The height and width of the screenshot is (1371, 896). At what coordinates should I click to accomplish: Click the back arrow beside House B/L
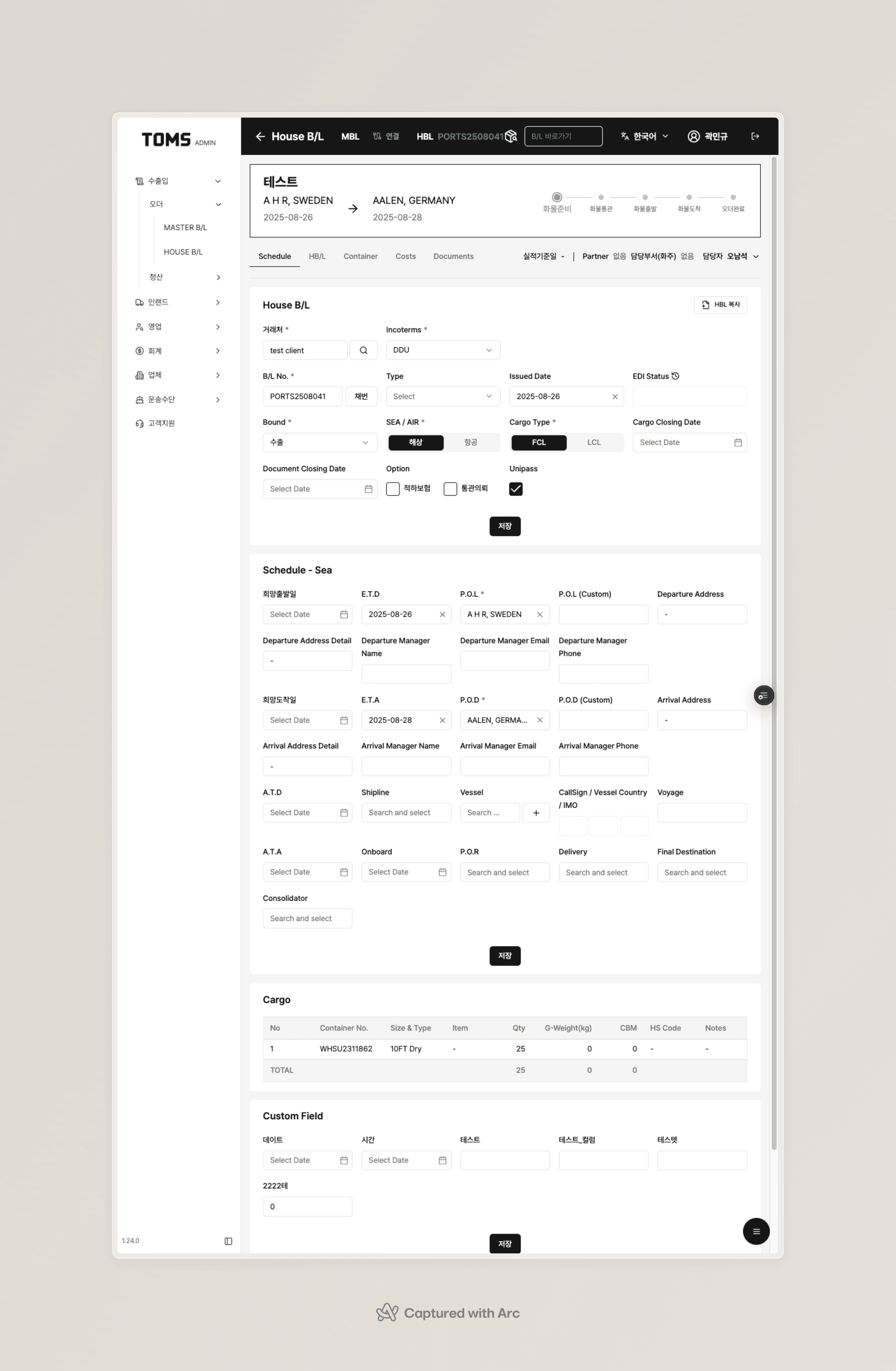coord(260,136)
